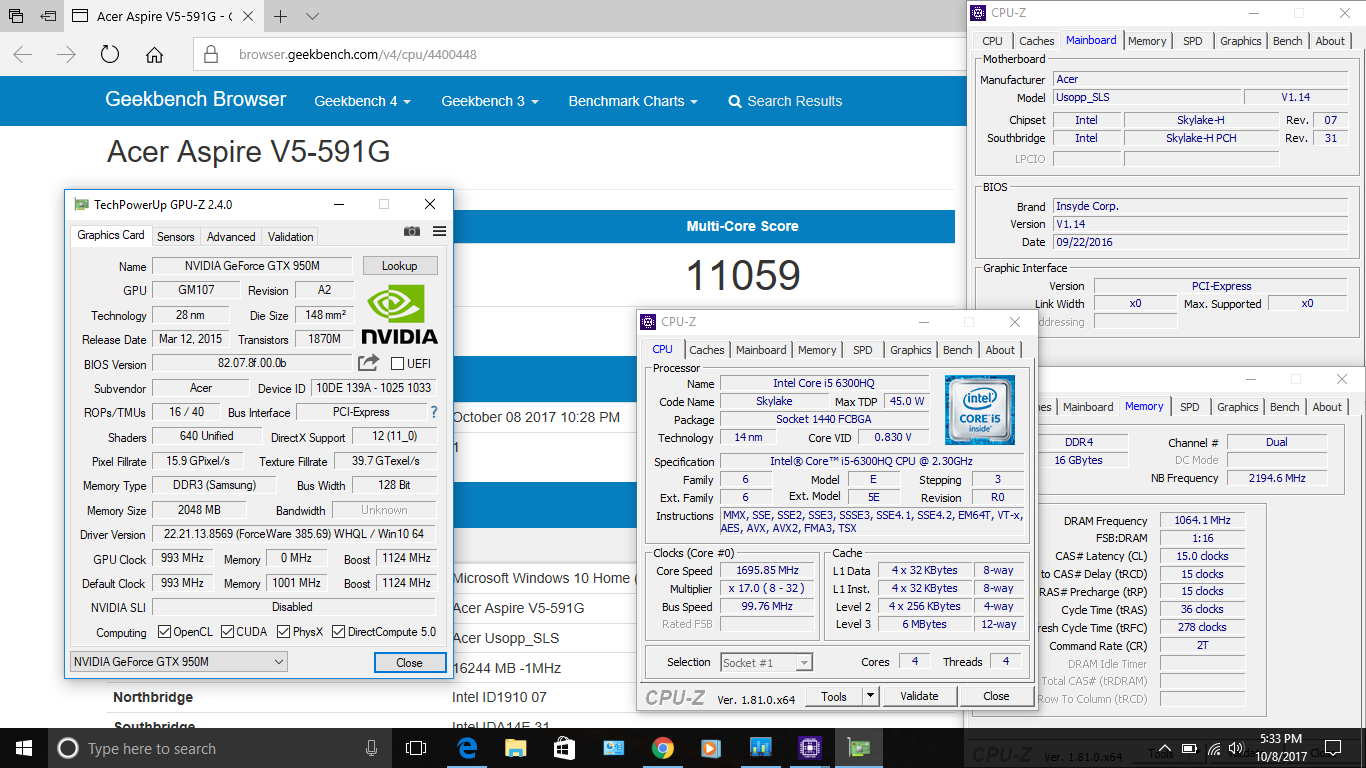This screenshot has height=768, width=1366.
Task: Click the browser back arrow
Action: pos(23,55)
